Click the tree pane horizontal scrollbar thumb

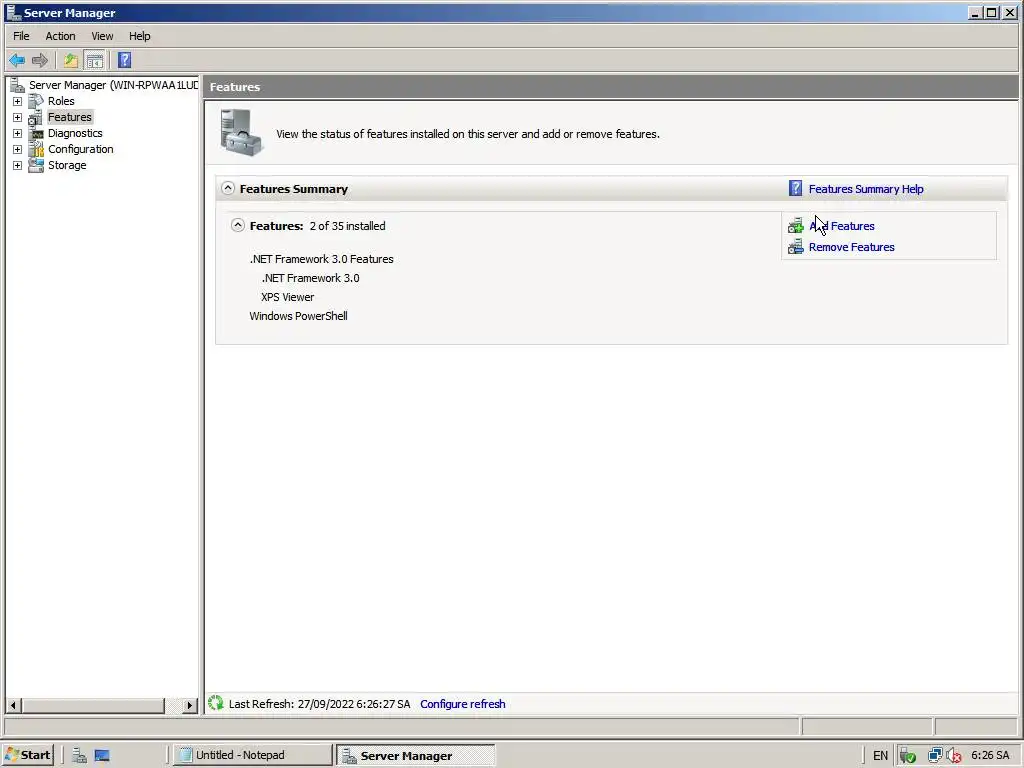(92, 705)
